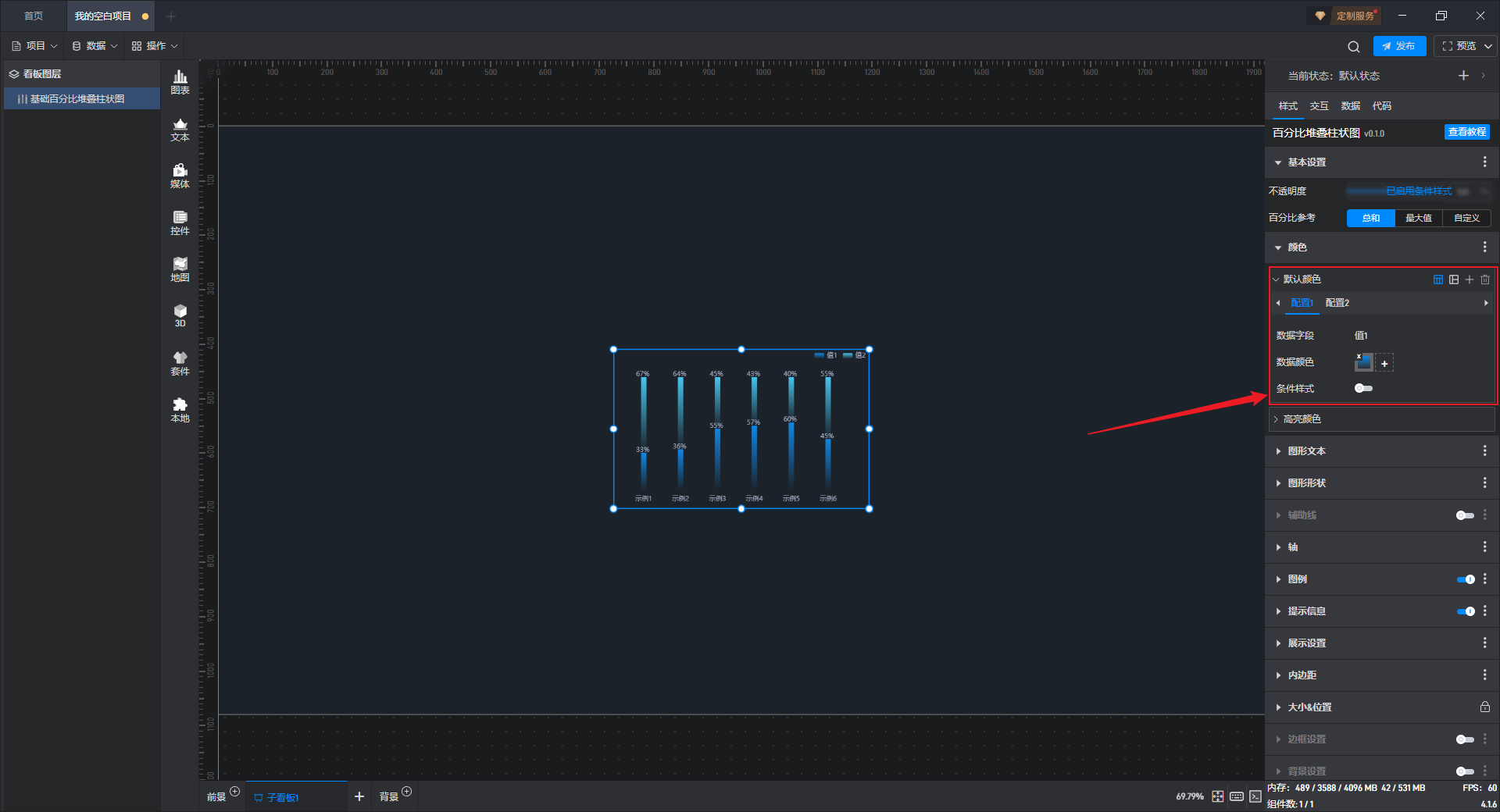This screenshot has height=812, width=1500.
Task: Click the stacked bar chart on canvas
Action: tap(741, 429)
